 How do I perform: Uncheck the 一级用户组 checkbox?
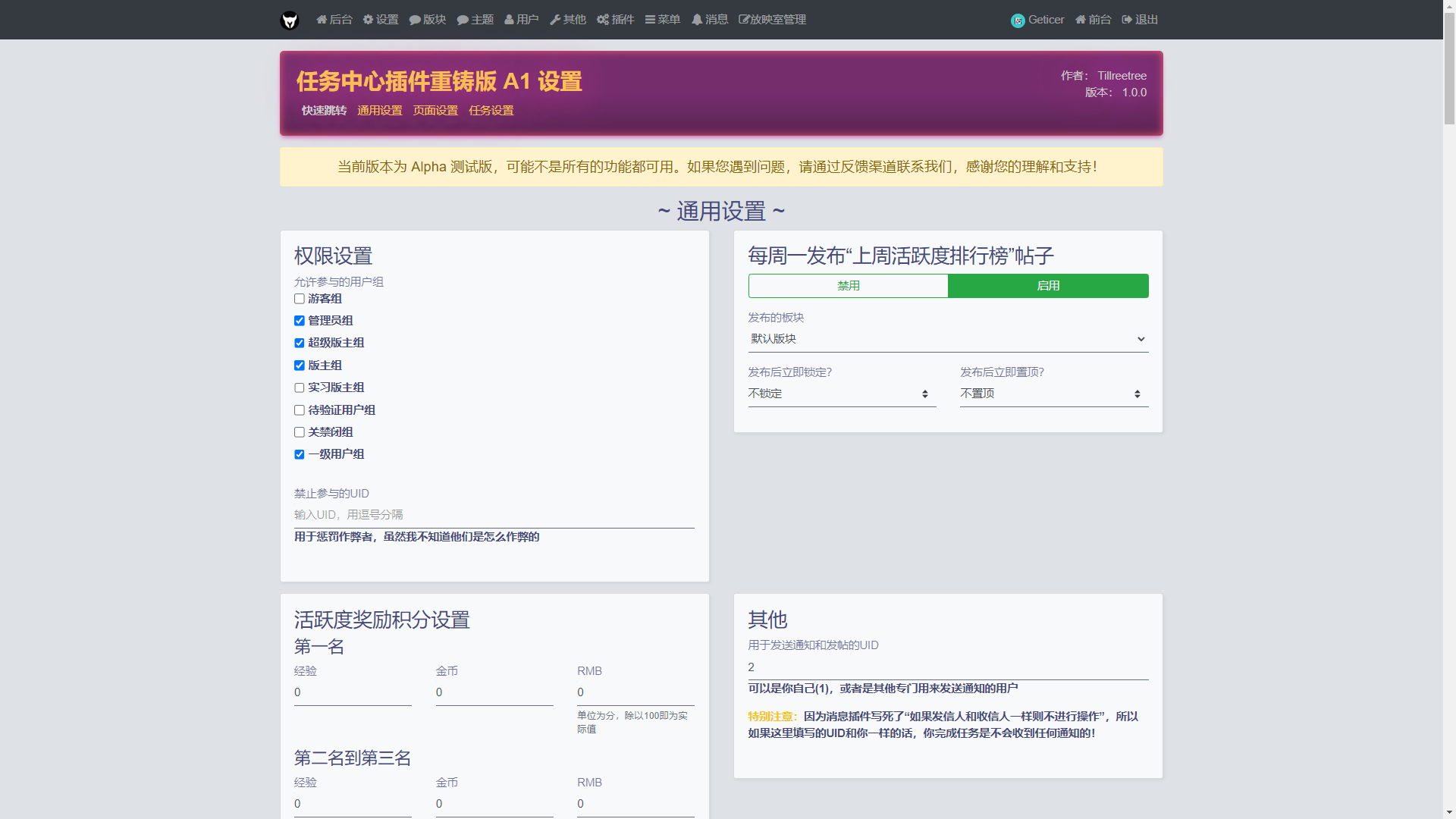point(300,454)
